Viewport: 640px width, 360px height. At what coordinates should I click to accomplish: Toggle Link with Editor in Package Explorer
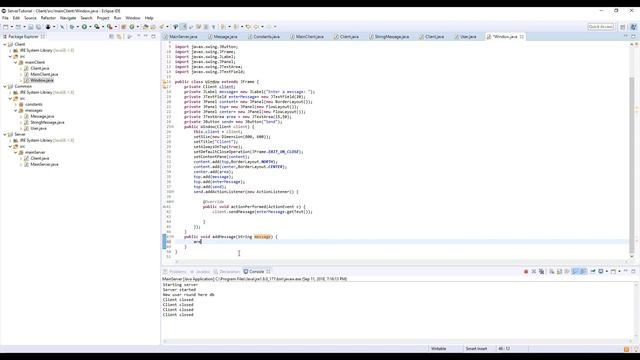coord(119,37)
